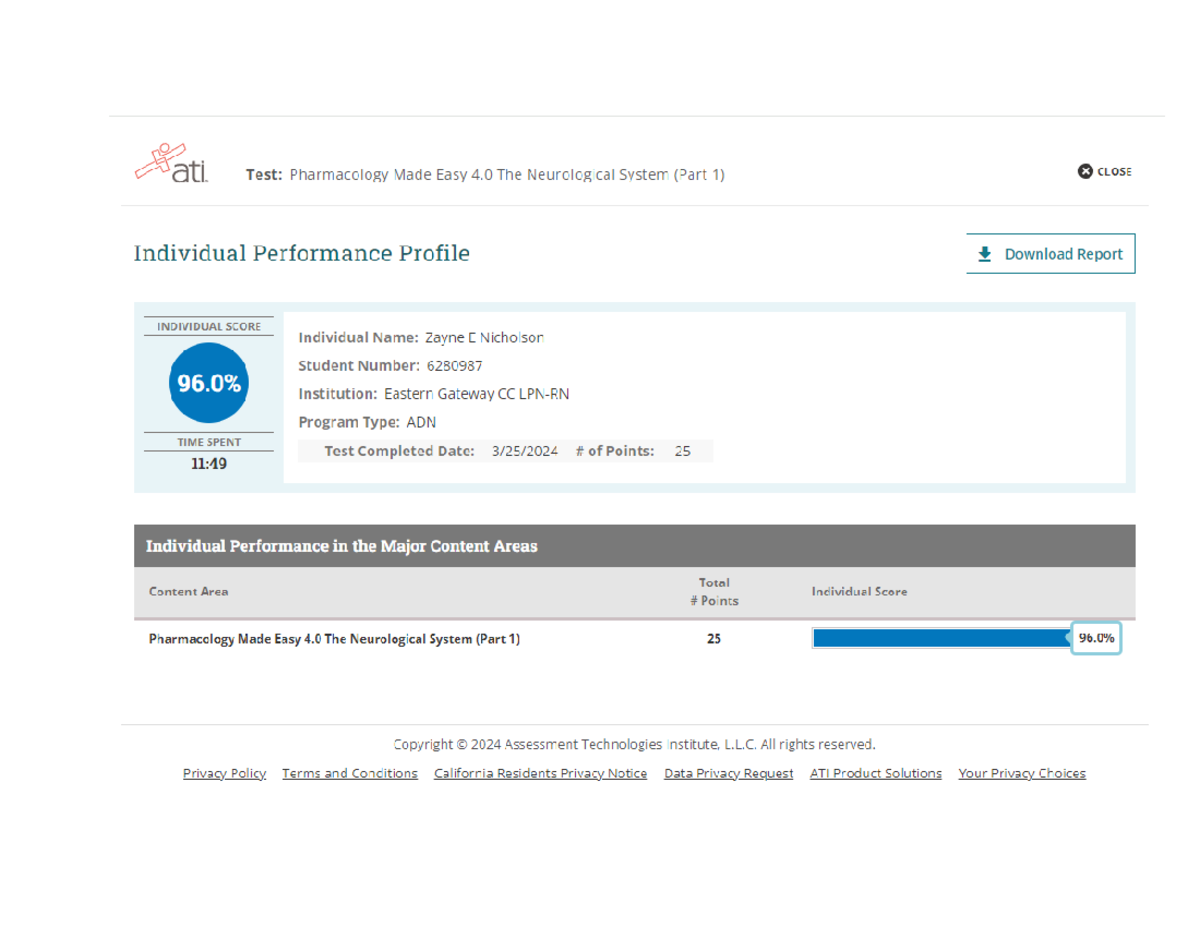Click Individual Name Zayne E Nicholson
Image resolution: width=1200 pixels, height=927 pixels.
[421, 338]
